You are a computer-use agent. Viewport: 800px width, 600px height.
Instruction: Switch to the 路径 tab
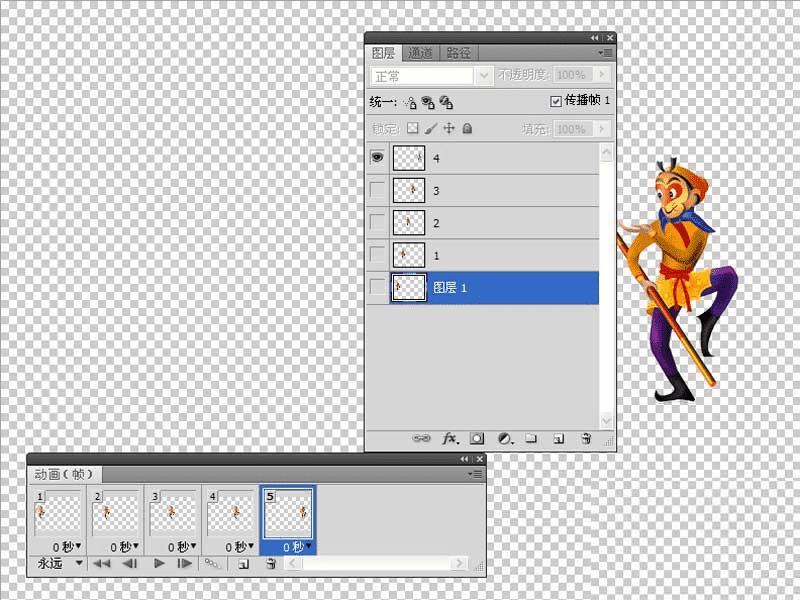(458, 53)
